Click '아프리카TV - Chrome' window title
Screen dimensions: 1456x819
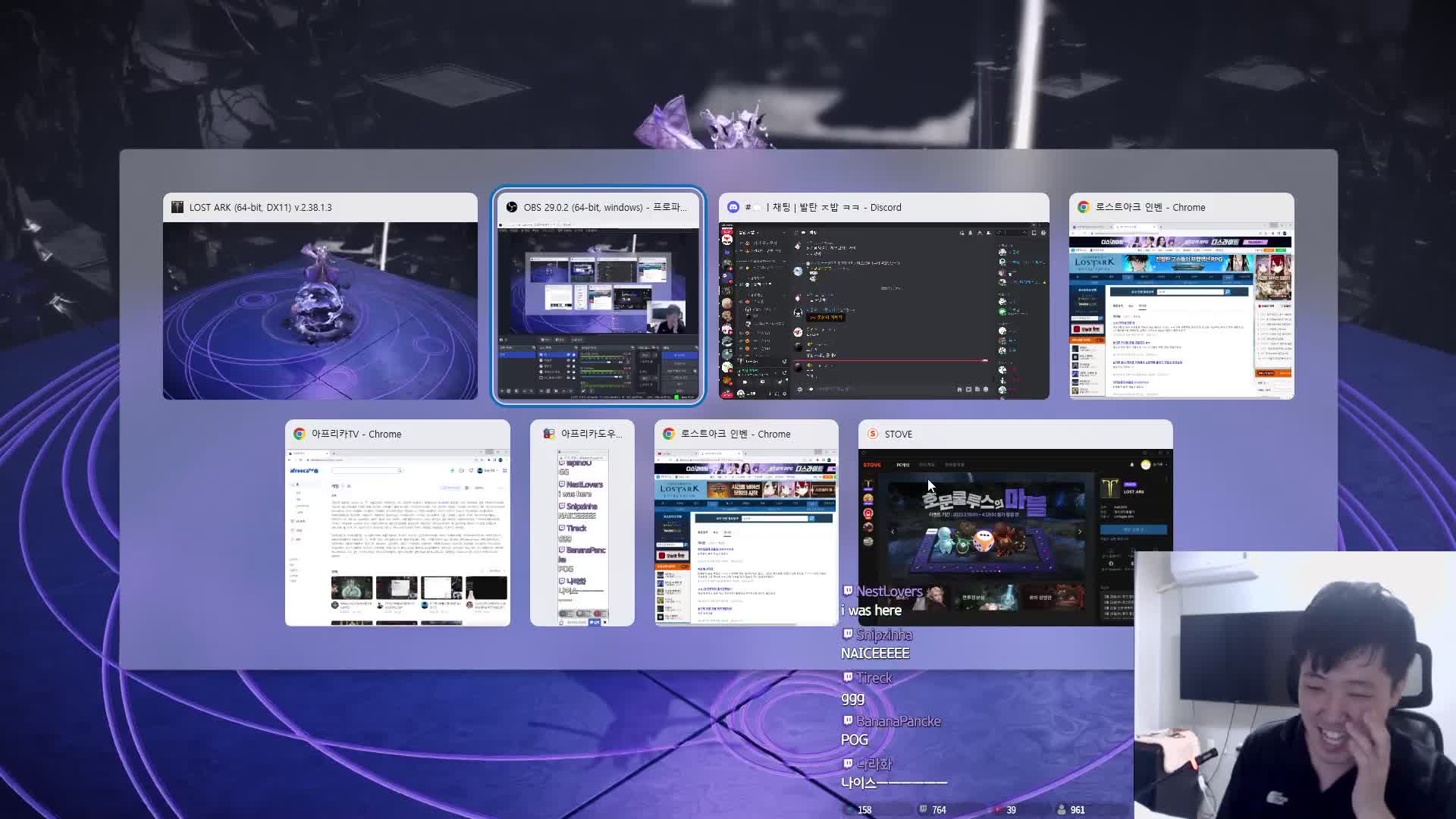pos(356,434)
